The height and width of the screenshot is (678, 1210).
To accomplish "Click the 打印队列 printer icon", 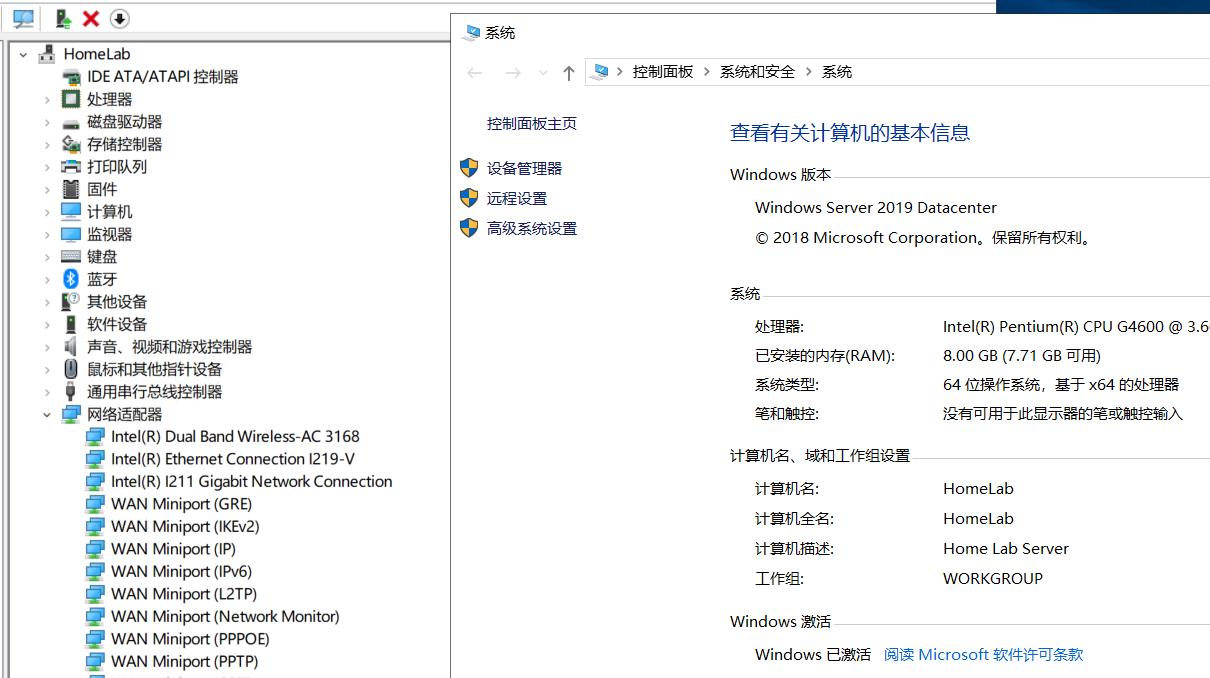I will (x=71, y=167).
